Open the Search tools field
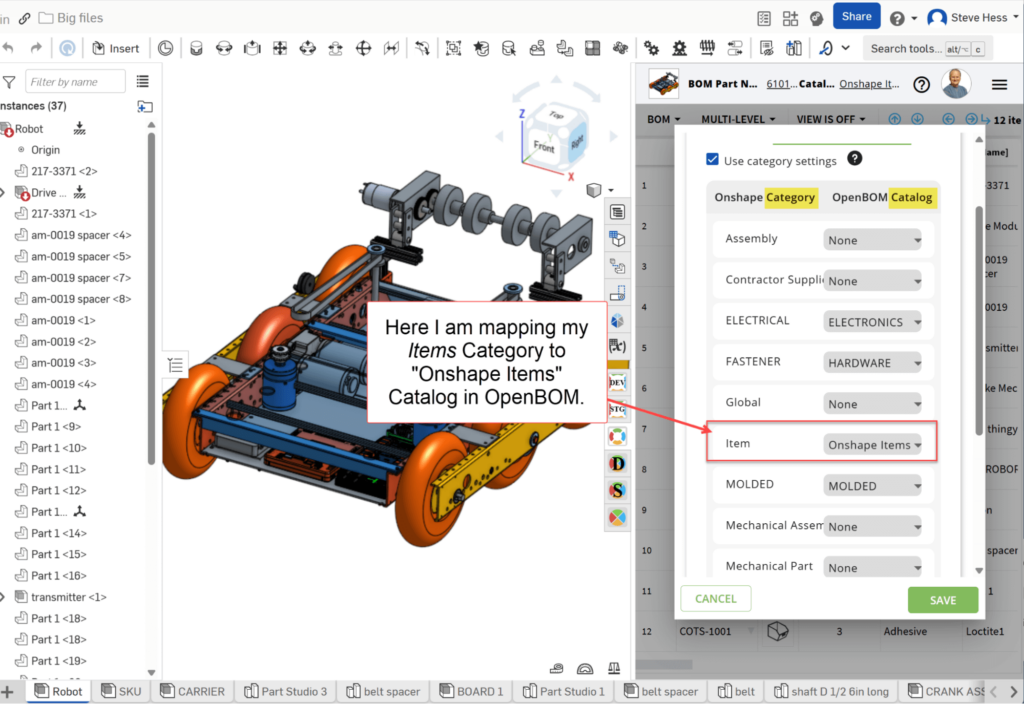The image size is (1024, 704). (x=928, y=48)
